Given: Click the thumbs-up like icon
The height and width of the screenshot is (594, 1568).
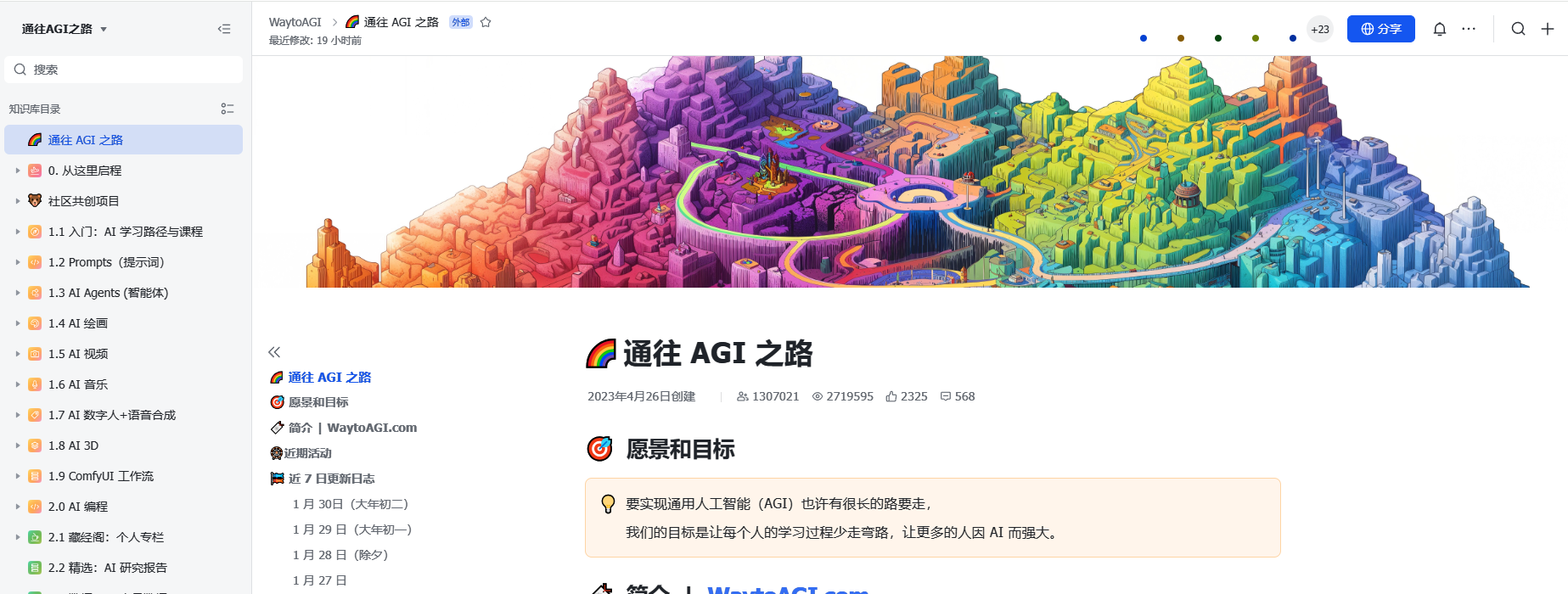Looking at the screenshot, I should (x=891, y=396).
